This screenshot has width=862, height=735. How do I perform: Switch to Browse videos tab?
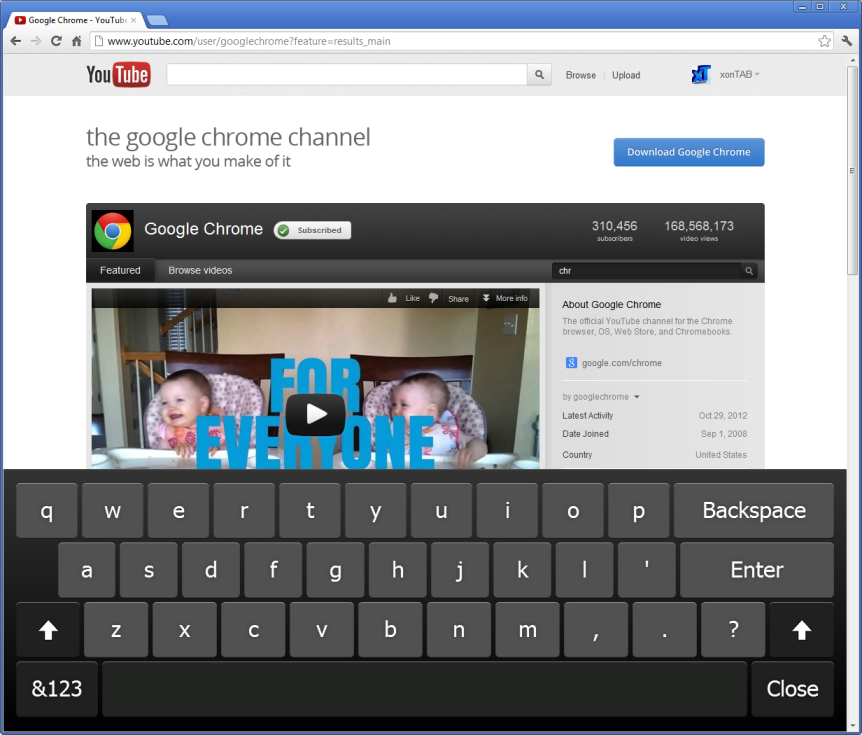[x=200, y=270]
